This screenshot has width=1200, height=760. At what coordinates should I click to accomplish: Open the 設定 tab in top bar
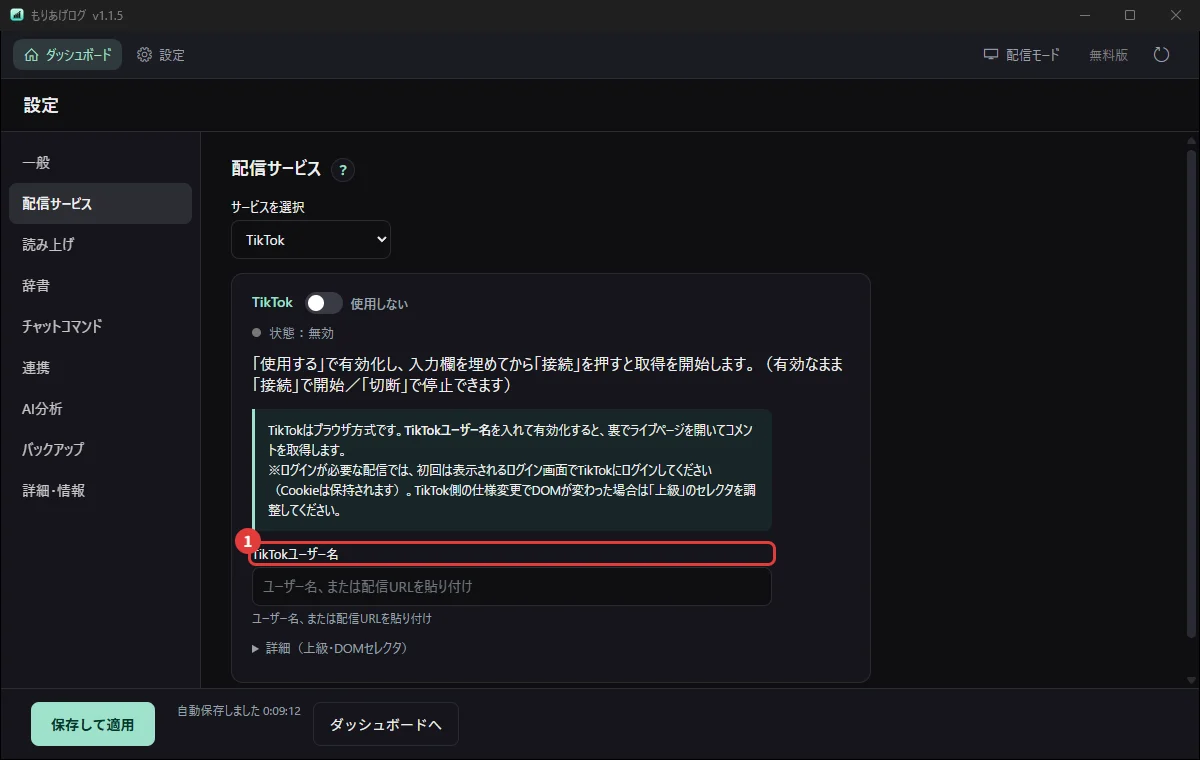coord(161,55)
